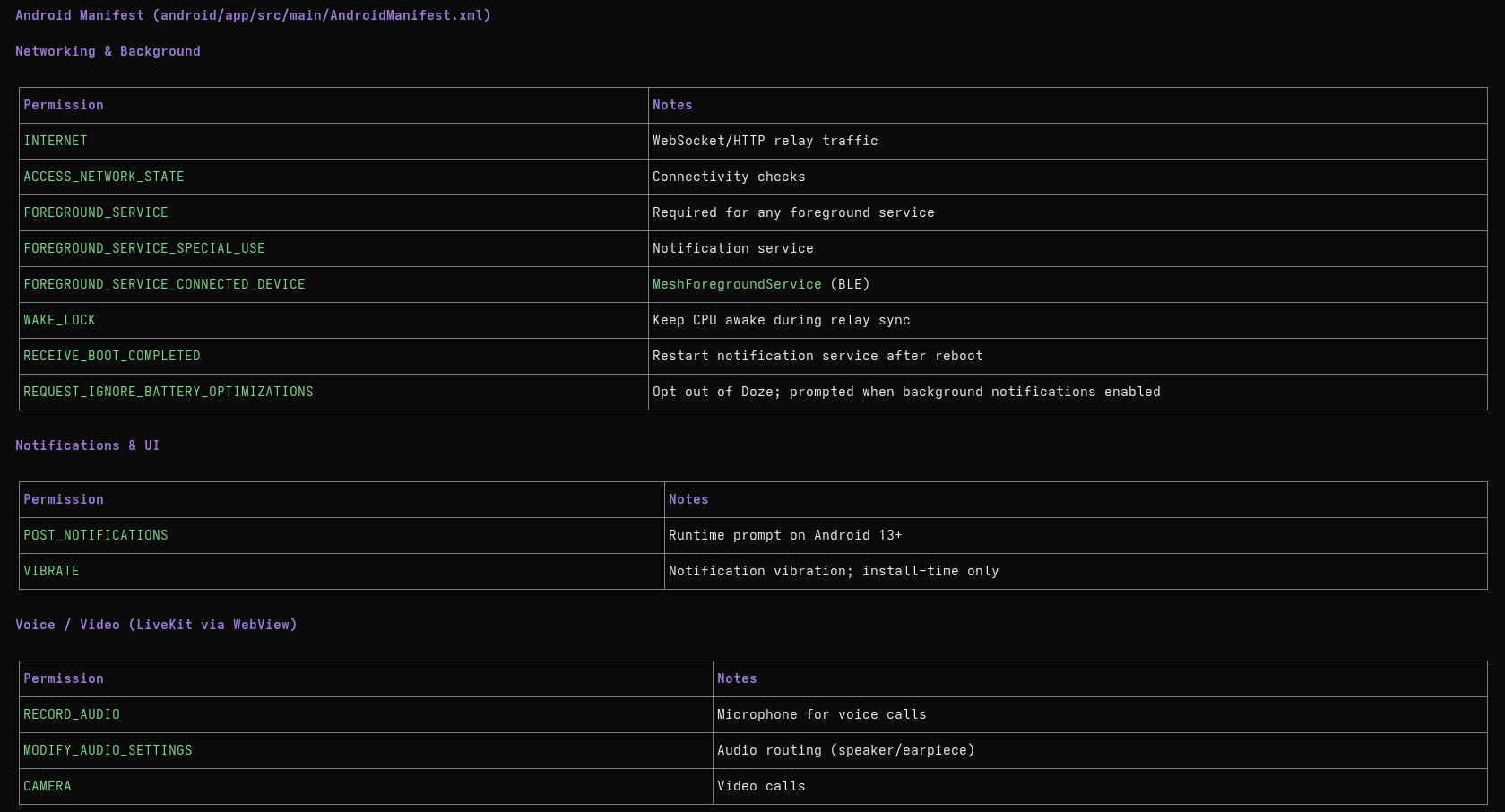Click RECEIVE_BOOT_COMPLETED permission

point(112,356)
